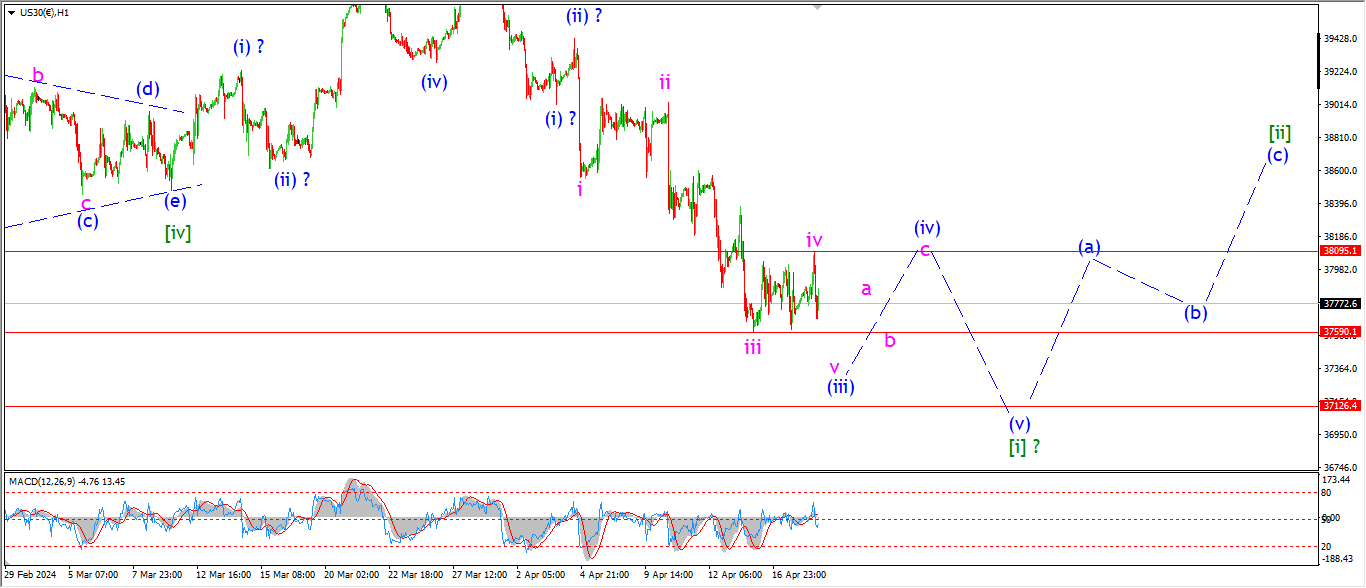Click the 39428.0 price scale value

pos(1340,39)
